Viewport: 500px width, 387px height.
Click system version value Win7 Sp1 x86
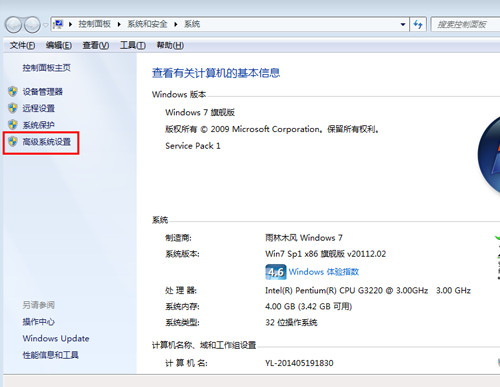[x=326, y=254]
